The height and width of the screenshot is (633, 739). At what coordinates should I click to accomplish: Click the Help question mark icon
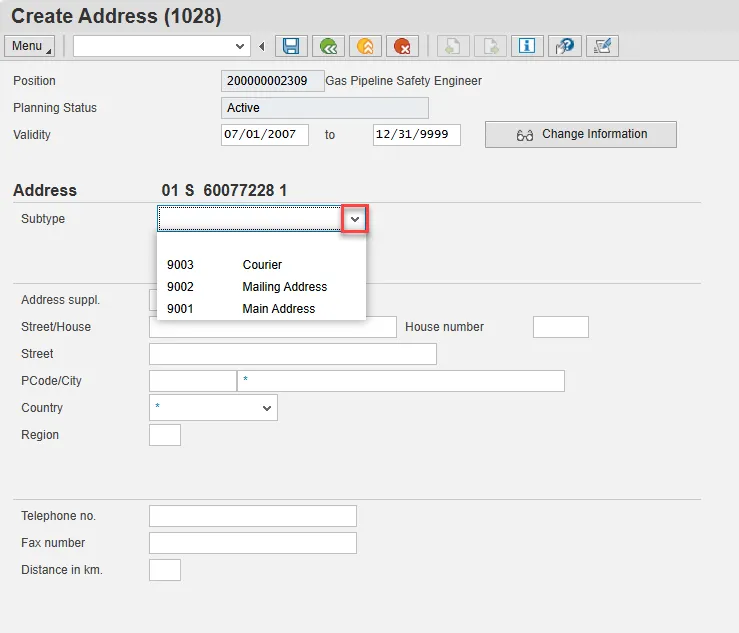click(564, 46)
